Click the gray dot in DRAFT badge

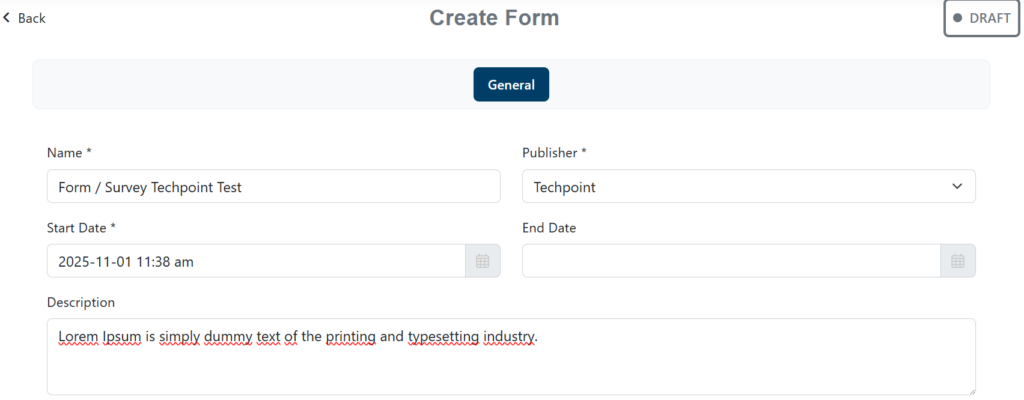pyautogui.click(x=958, y=18)
